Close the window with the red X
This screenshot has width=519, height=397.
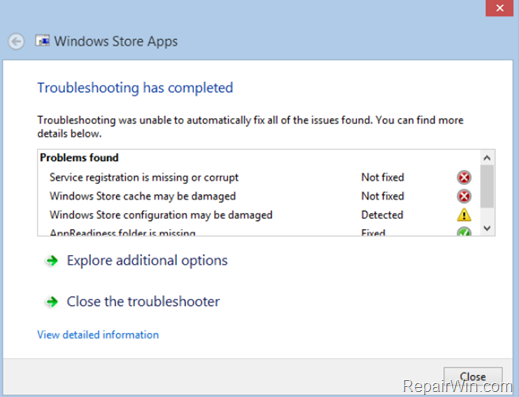pos(499,8)
